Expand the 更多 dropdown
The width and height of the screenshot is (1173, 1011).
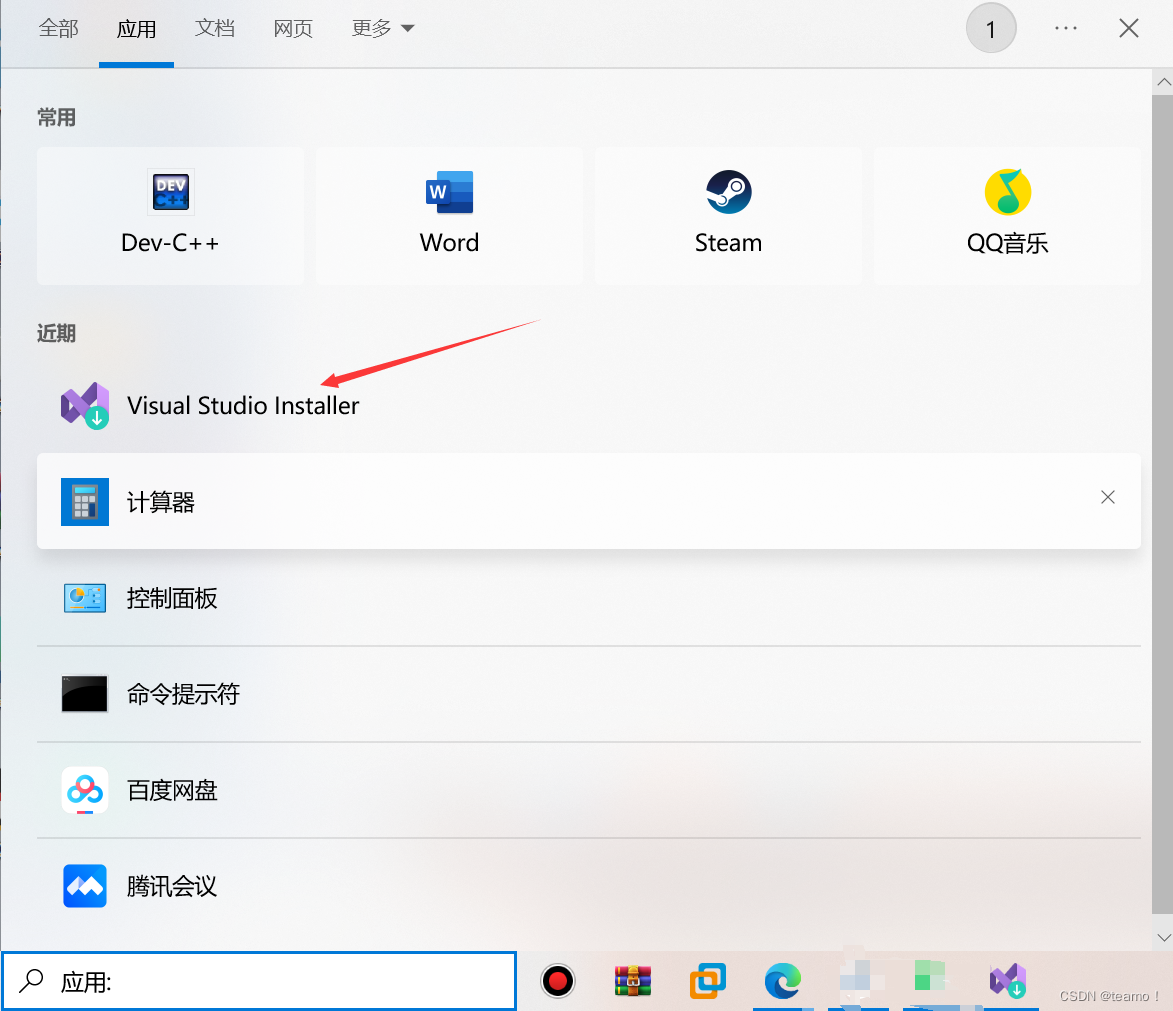pos(382,28)
